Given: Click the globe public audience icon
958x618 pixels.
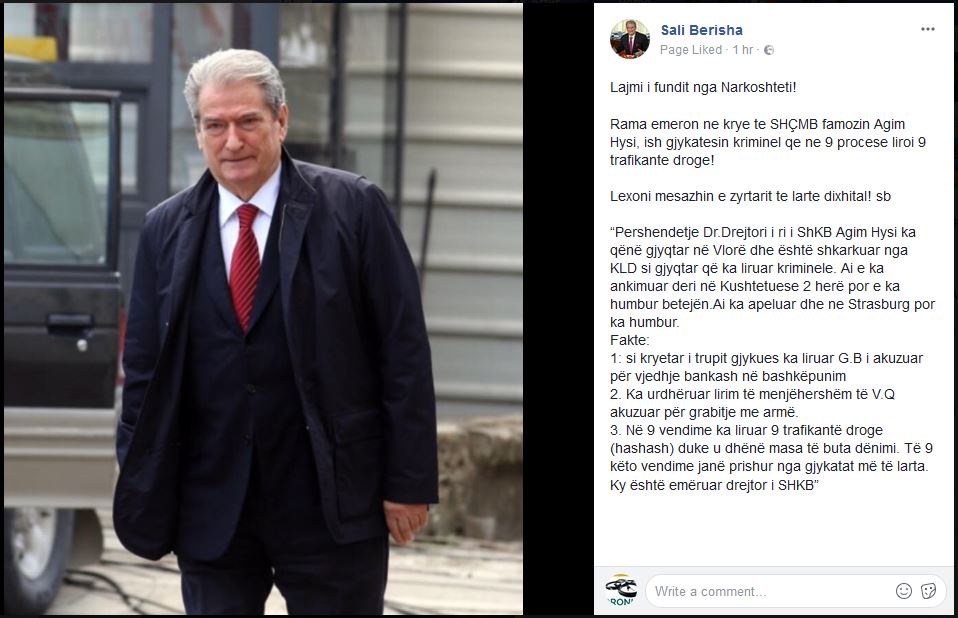Looking at the screenshot, I should [x=769, y=50].
